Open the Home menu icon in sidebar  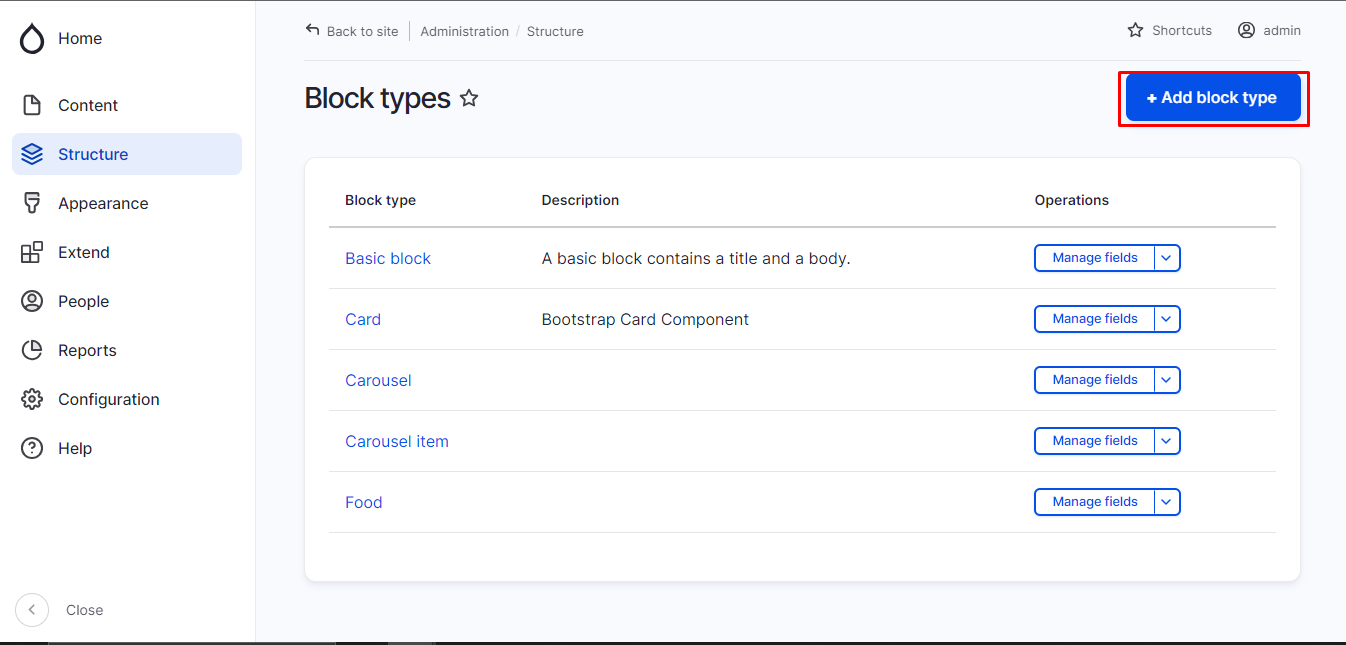pos(32,38)
